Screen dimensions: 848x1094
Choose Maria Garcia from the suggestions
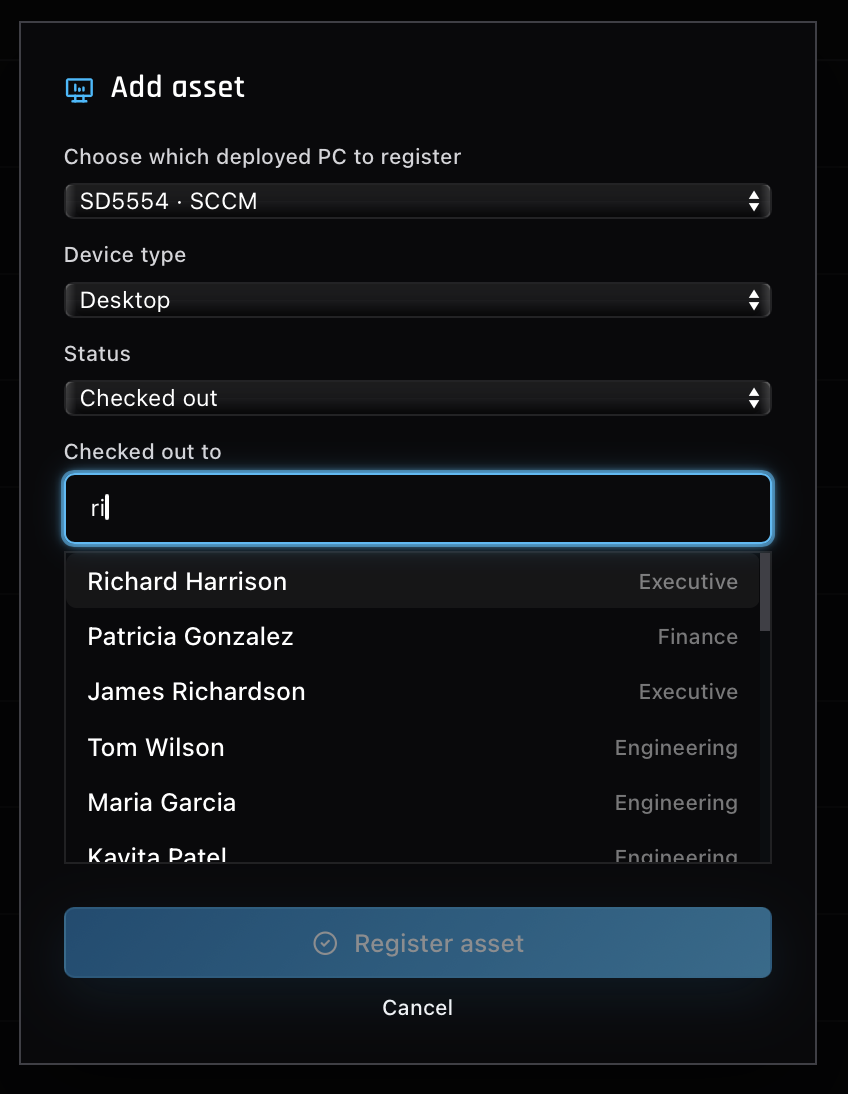412,802
